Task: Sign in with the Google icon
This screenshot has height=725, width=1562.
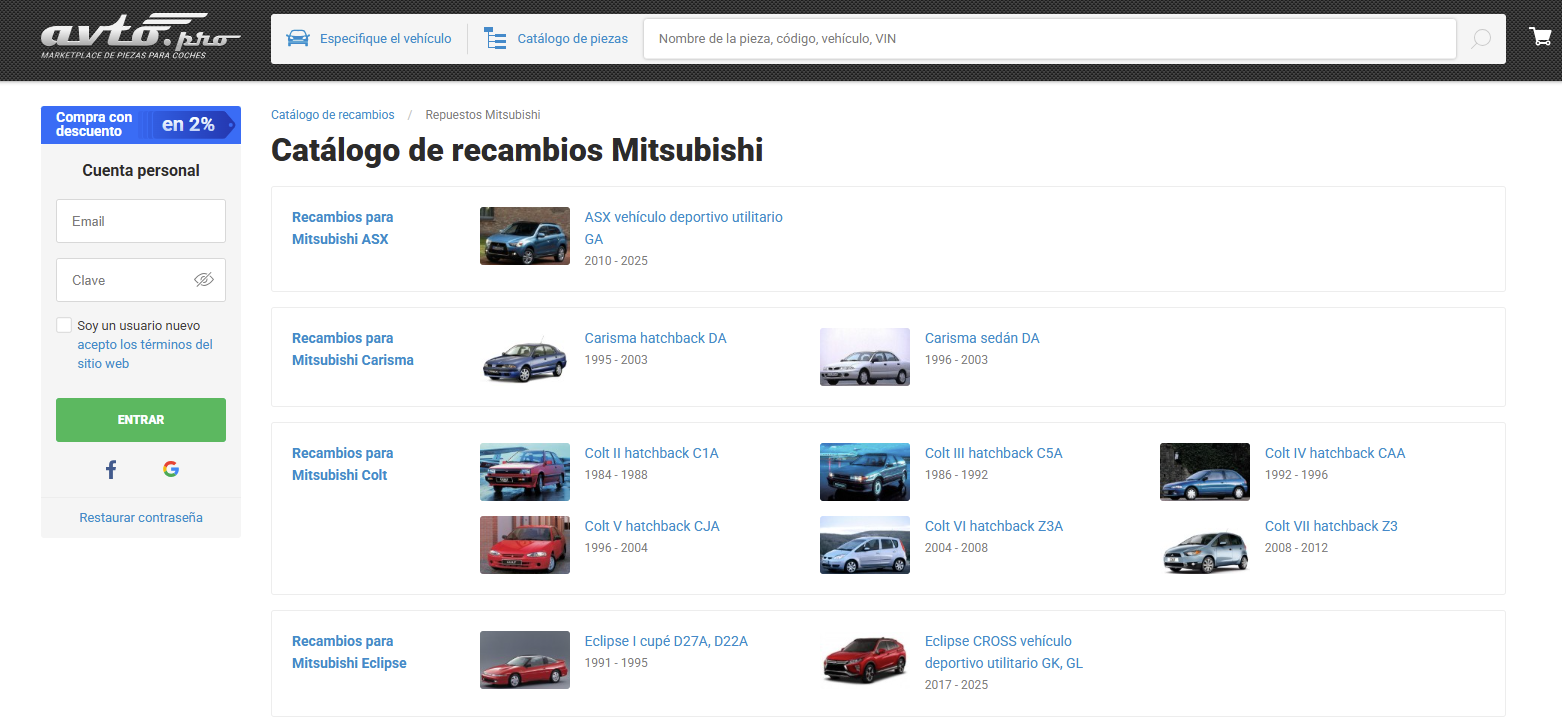Action: click(171, 469)
